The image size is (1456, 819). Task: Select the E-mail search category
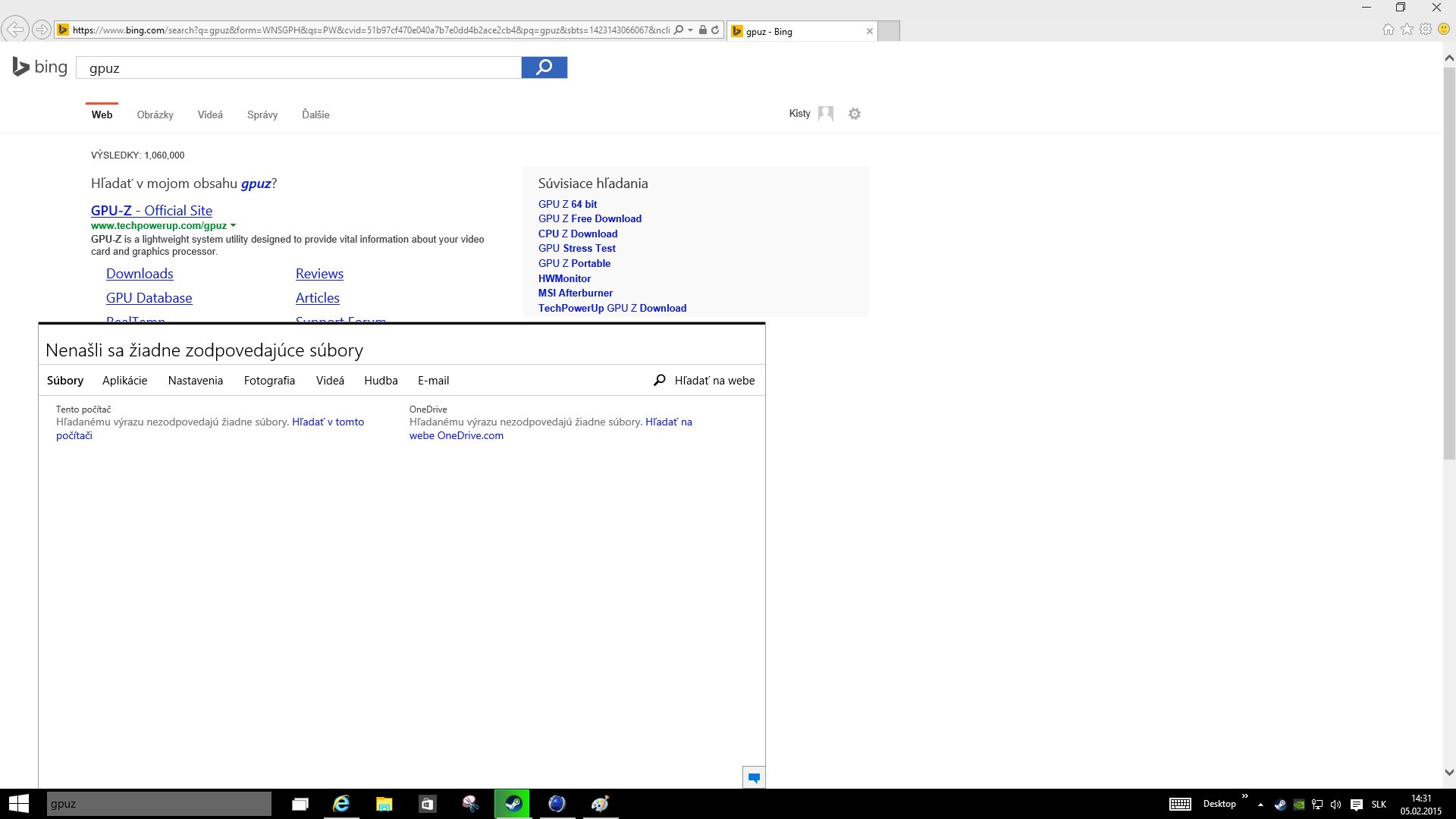point(433,381)
